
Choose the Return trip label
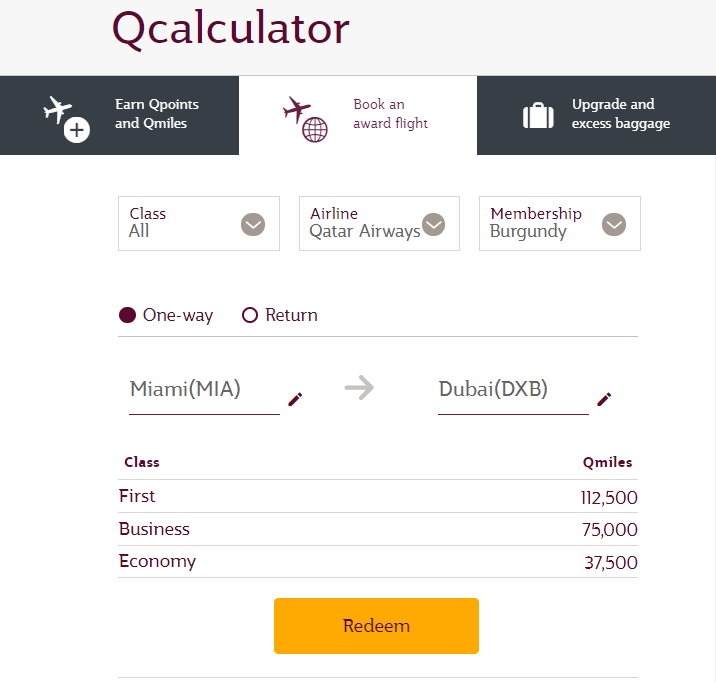(x=291, y=315)
